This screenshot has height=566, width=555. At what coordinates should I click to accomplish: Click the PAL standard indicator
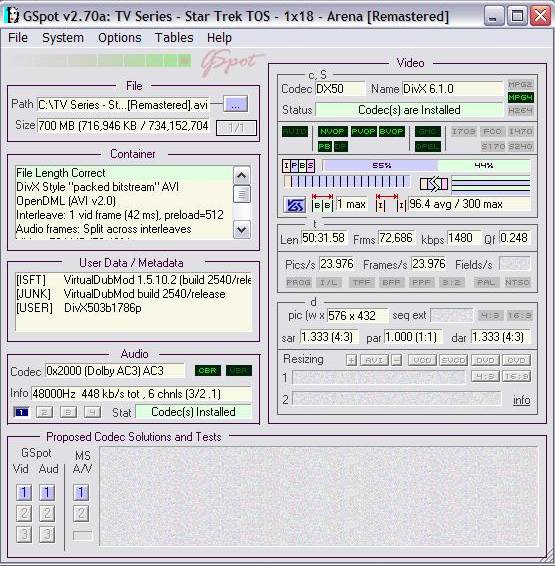point(486,282)
